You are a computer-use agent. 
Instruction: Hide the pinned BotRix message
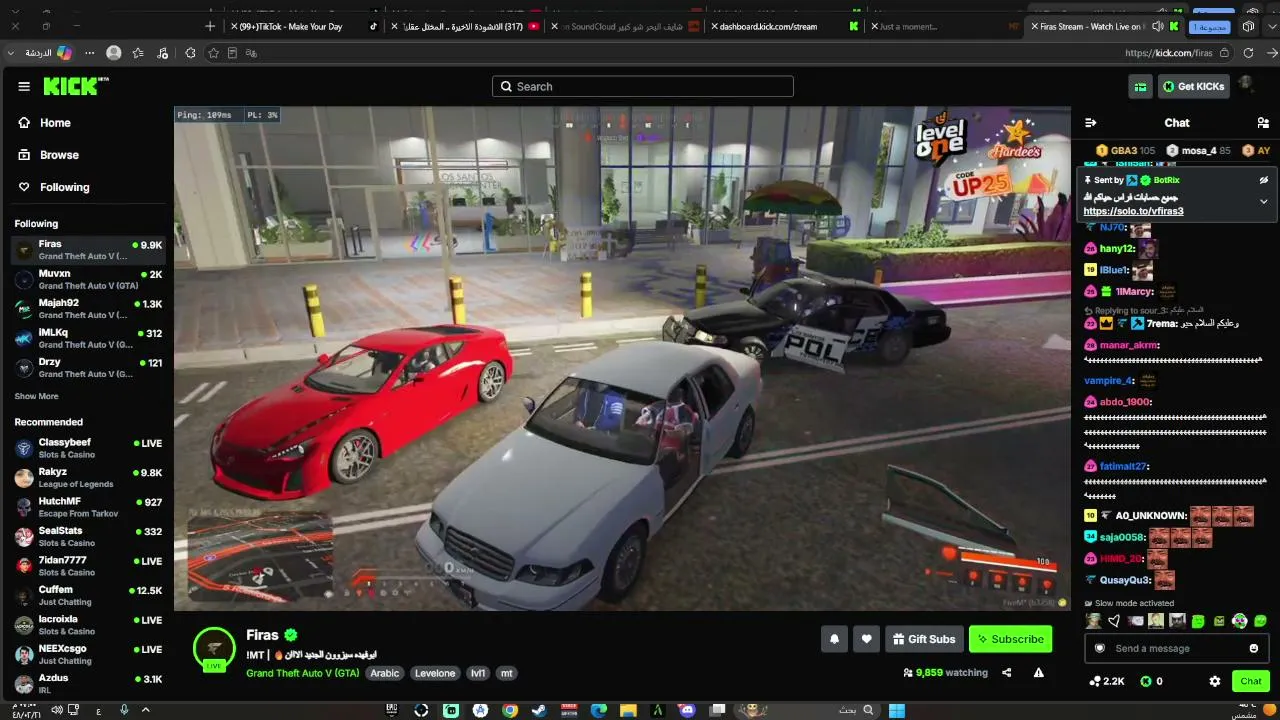[x=1263, y=180]
